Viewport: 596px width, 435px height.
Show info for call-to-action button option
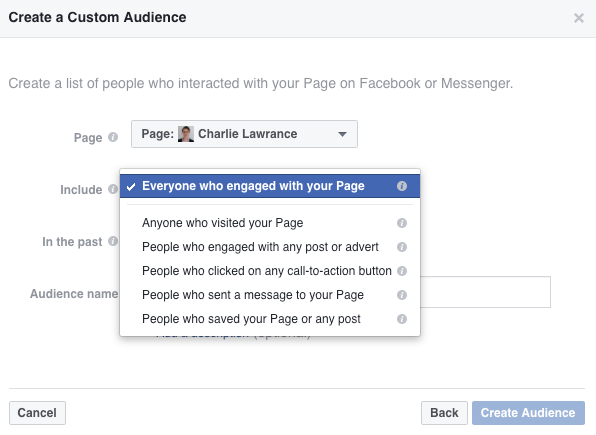click(x=402, y=271)
